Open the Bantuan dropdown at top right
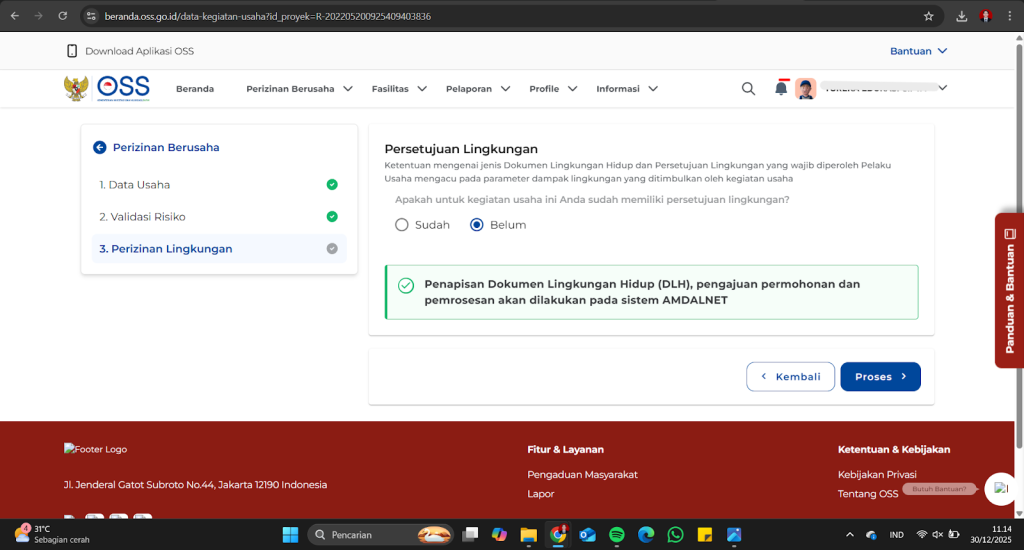The image size is (1024, 550). pyautogui.click(x=918, y=51)
